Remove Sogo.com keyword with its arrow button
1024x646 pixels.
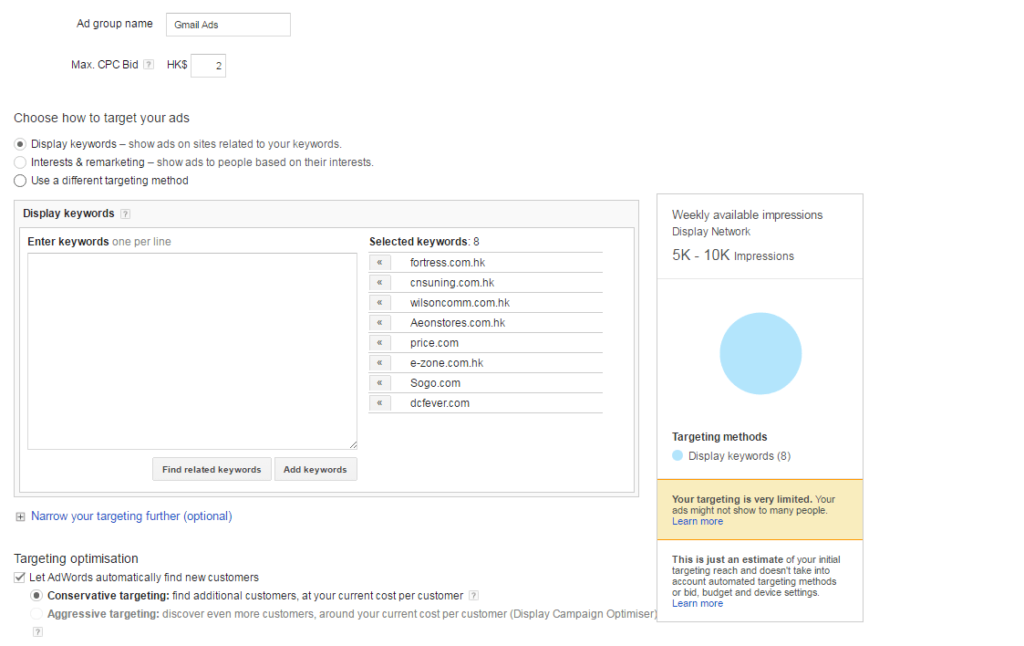coord(379,383)
